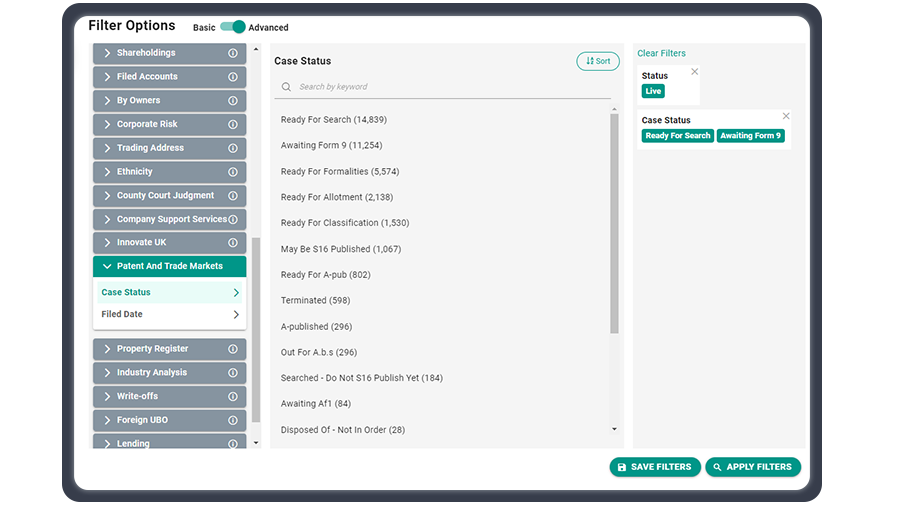Open info icon for By Owners
The width and height of the screenshot is (915, 506).
click(x=233, y=101)
